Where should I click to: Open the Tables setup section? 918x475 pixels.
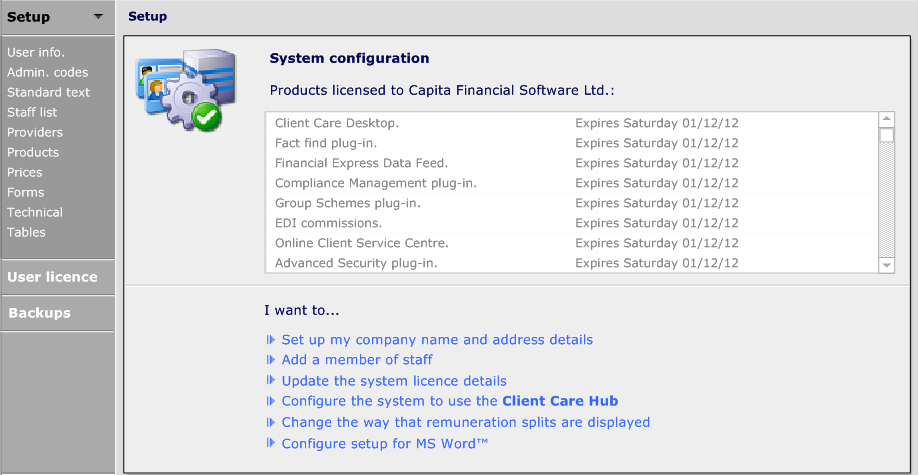(26, 232)
